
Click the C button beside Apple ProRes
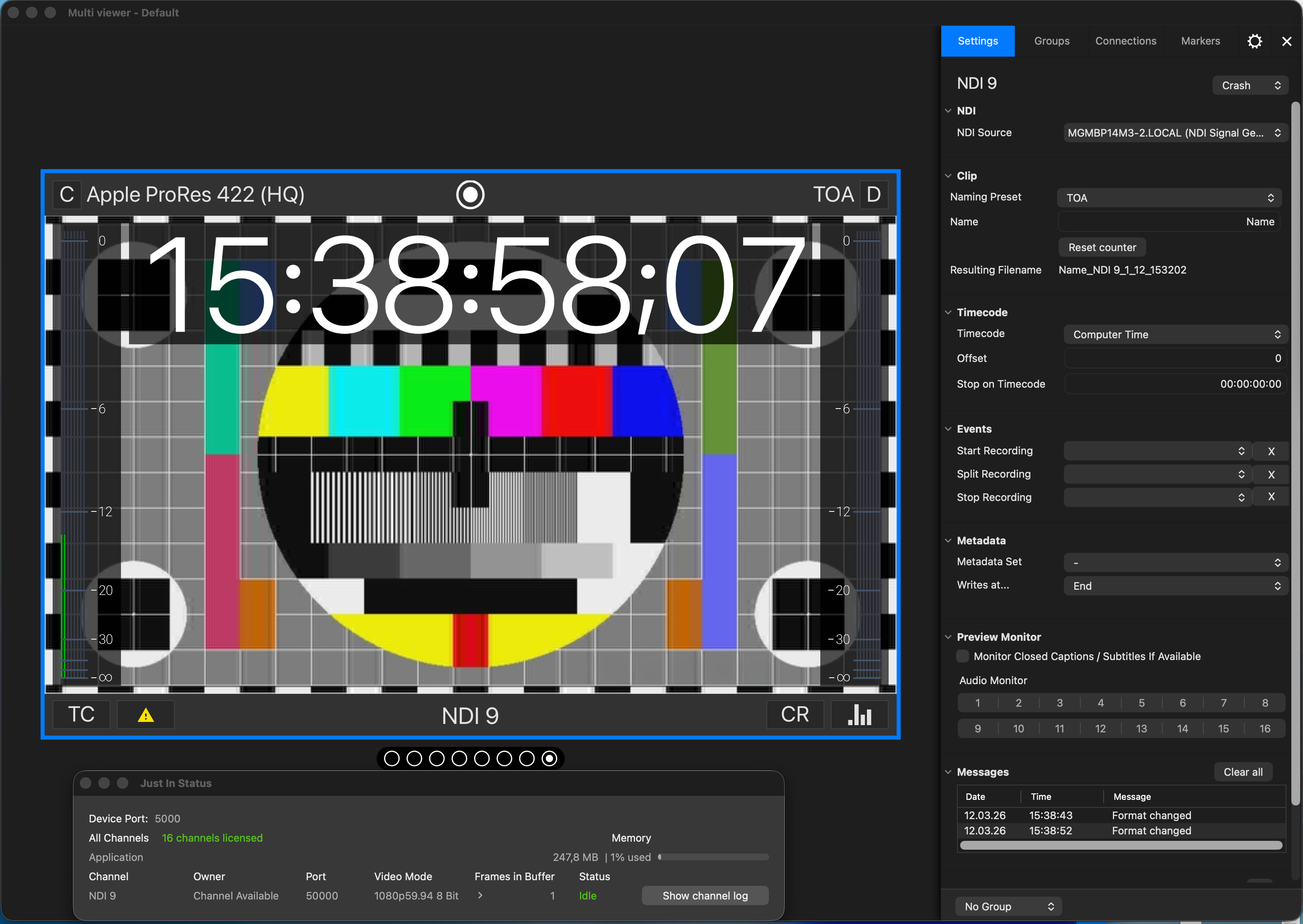(67, 194)
